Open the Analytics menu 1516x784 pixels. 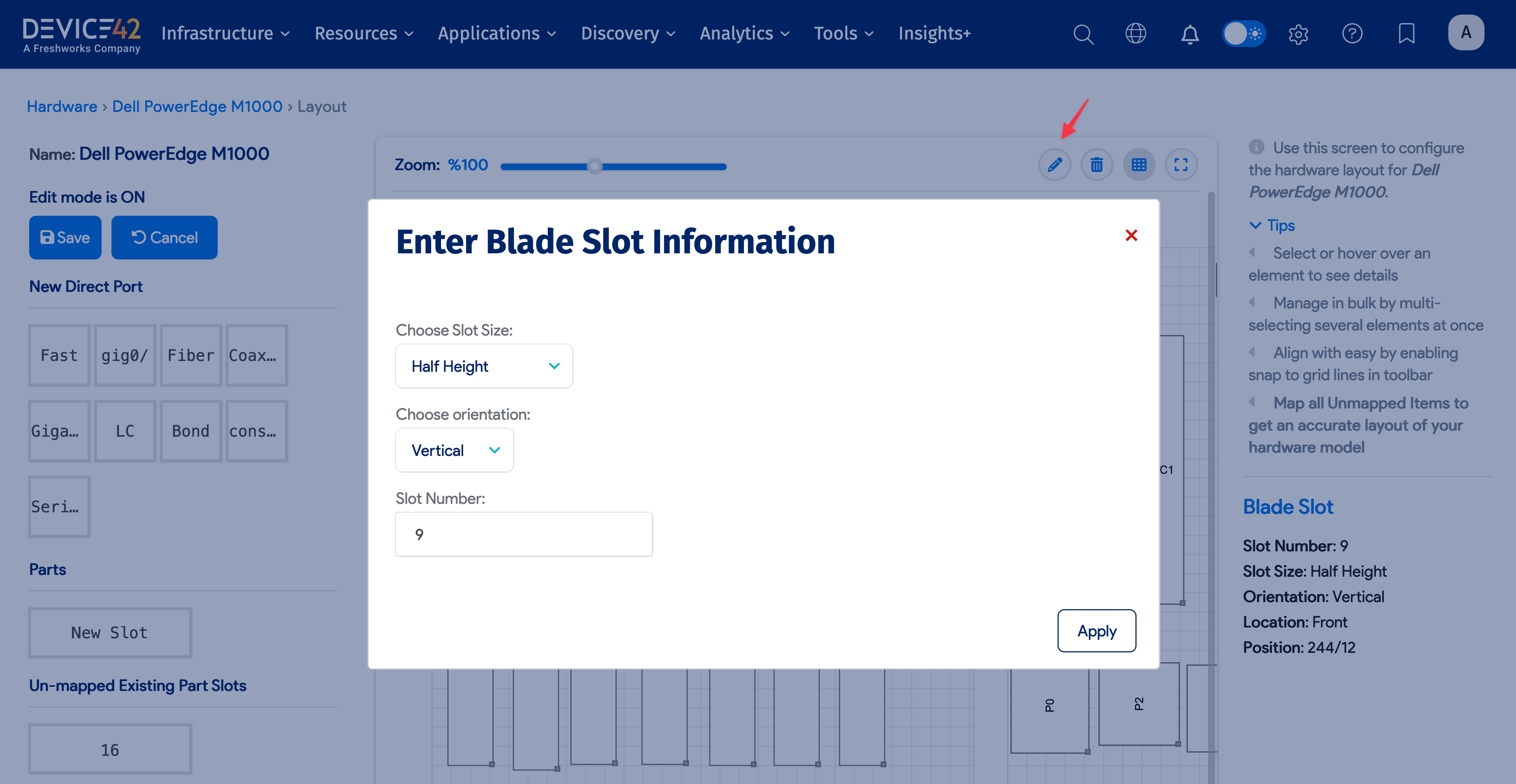[x=743, y=33]
